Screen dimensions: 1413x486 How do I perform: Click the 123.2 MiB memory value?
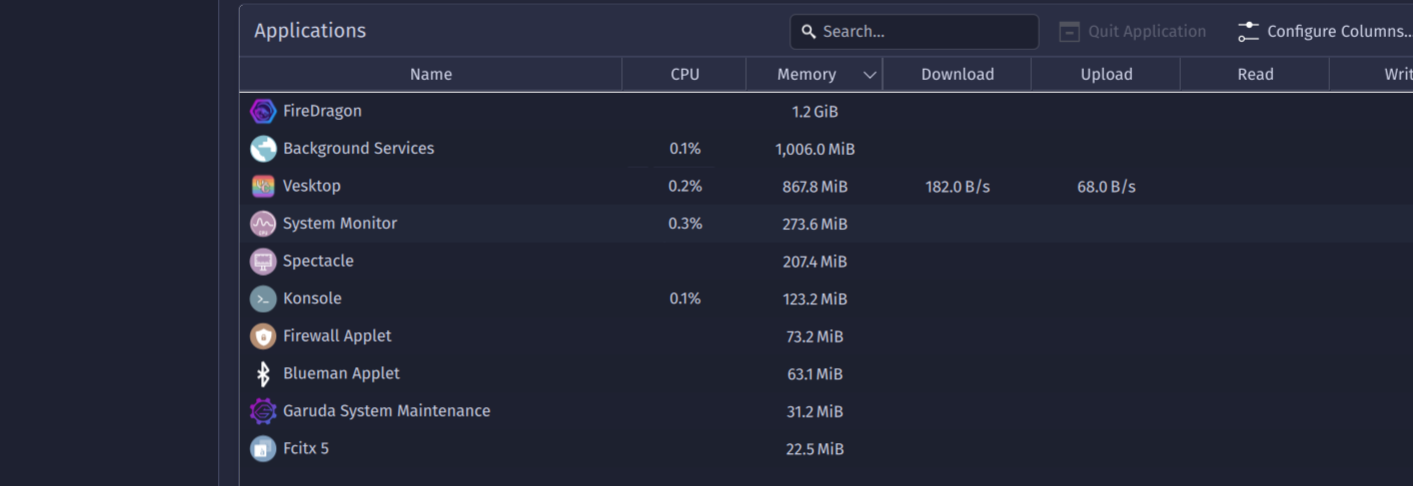tap(815, 299)
